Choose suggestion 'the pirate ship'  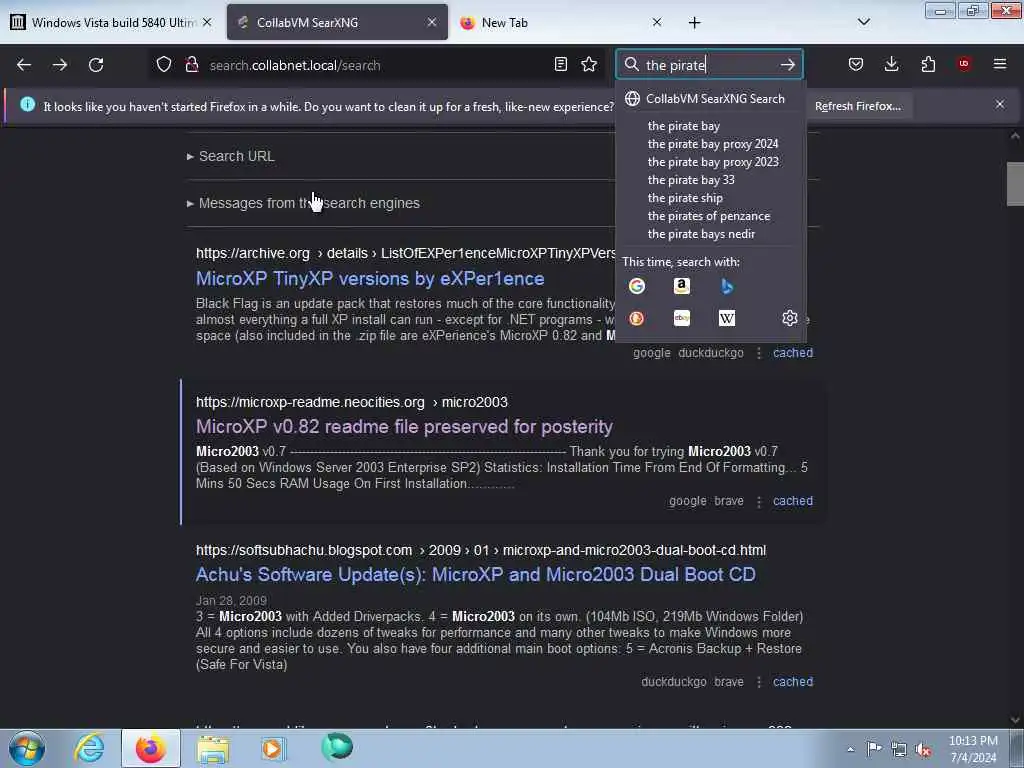point(711,198)
